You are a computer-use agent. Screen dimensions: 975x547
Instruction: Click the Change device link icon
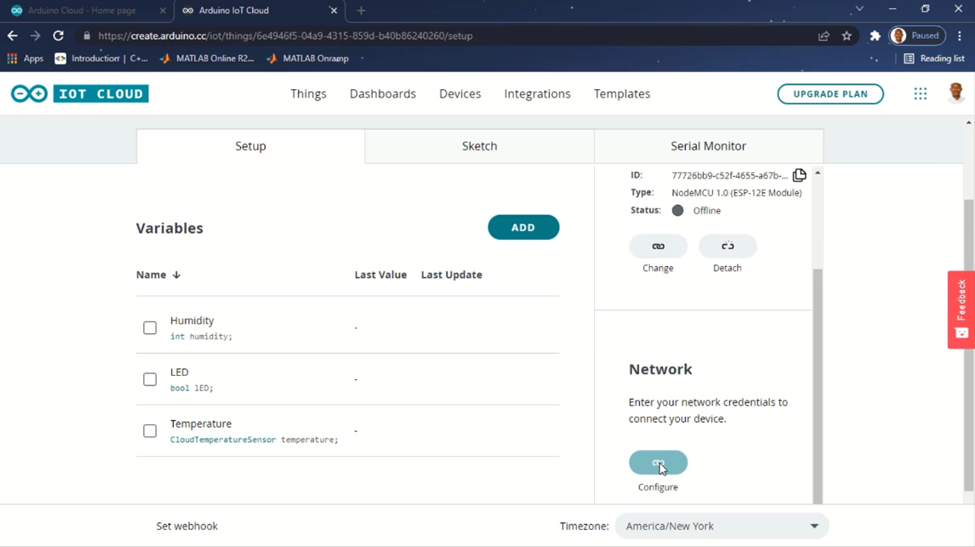[x=658, y=246]
